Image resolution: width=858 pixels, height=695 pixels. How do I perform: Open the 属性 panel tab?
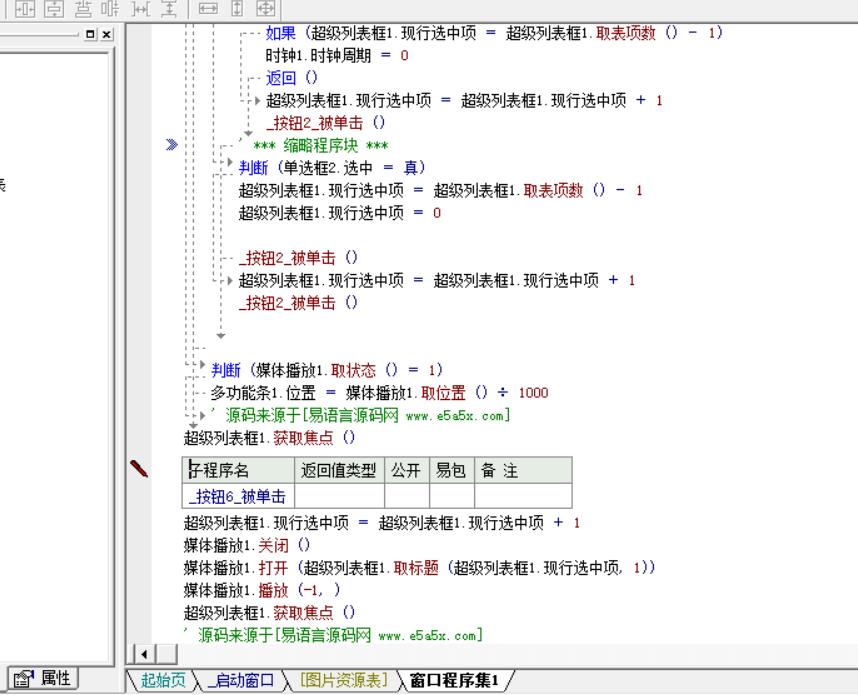click(x=43, y=679)
